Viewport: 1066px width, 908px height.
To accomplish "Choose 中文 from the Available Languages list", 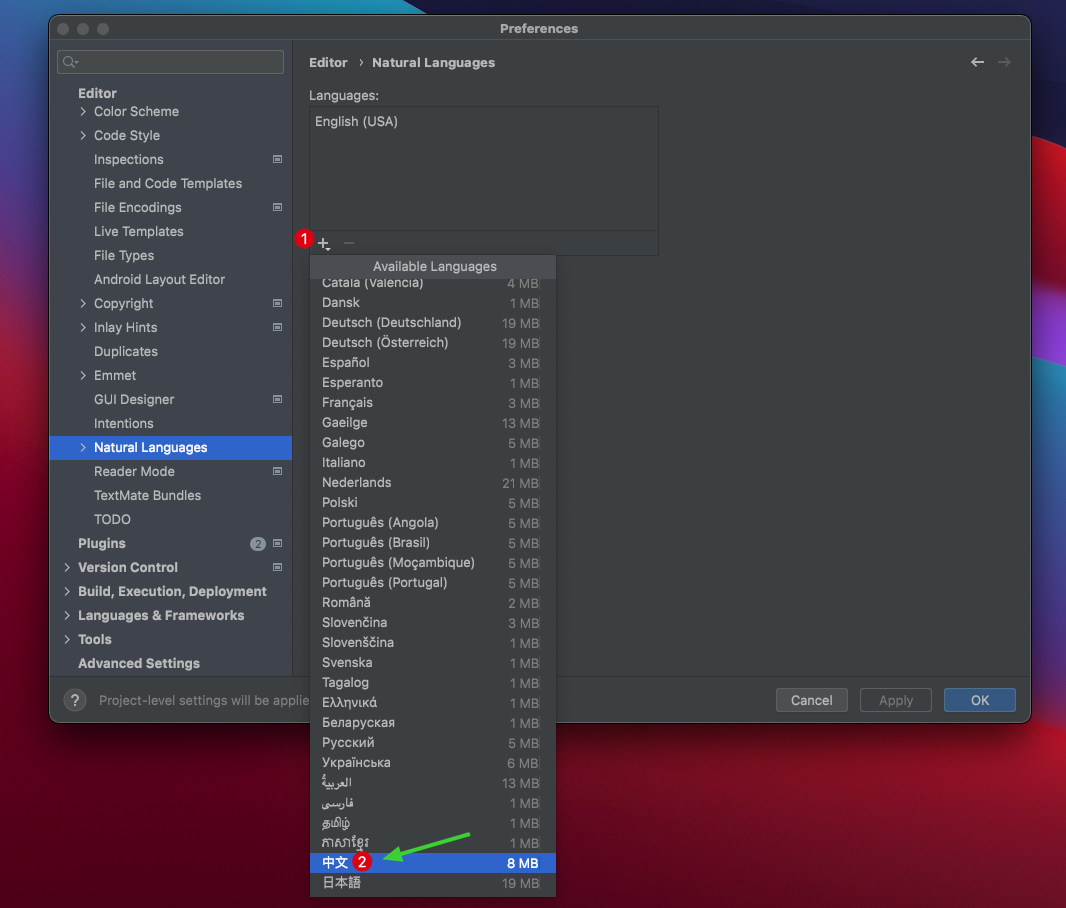I will 335,862.
